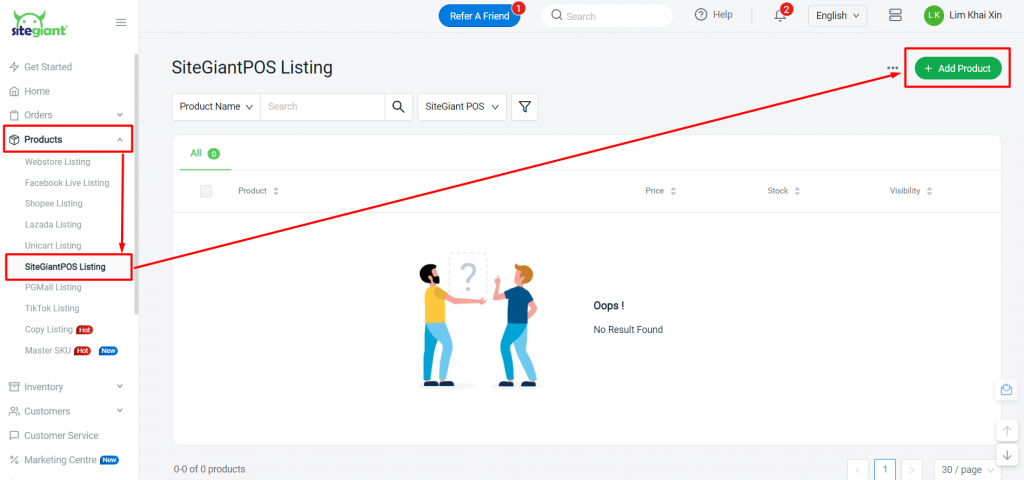Image resolution: width=1024 pixels, height=480 pixels.
Task: Open the Product Name search-type dropdown
Action: [216, 106]
